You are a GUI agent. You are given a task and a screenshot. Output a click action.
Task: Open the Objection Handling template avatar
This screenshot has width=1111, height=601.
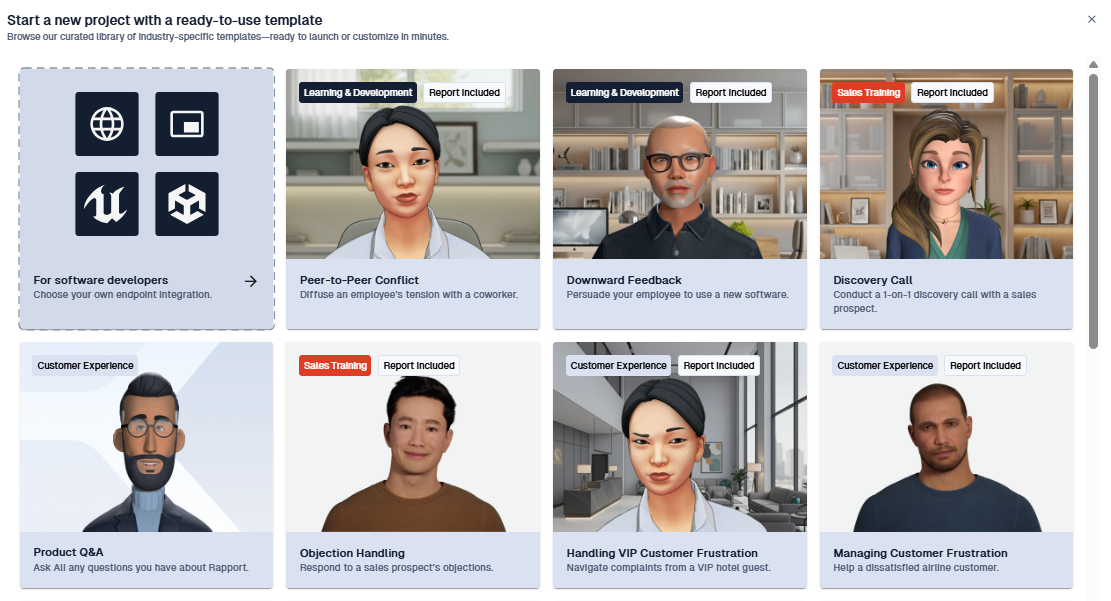tap(412, 450)
